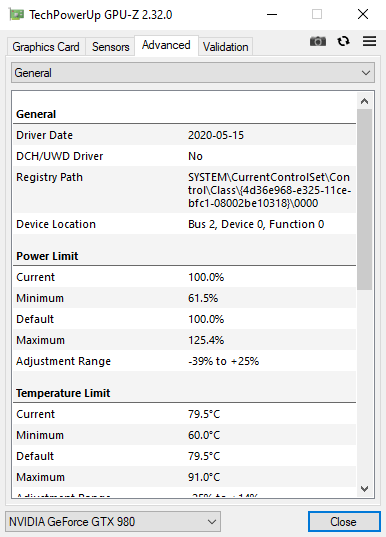Open the NVIDIA GeForce GTX 980 selector
The height and width of the screenshot is (537, 386).
[113, 522]
